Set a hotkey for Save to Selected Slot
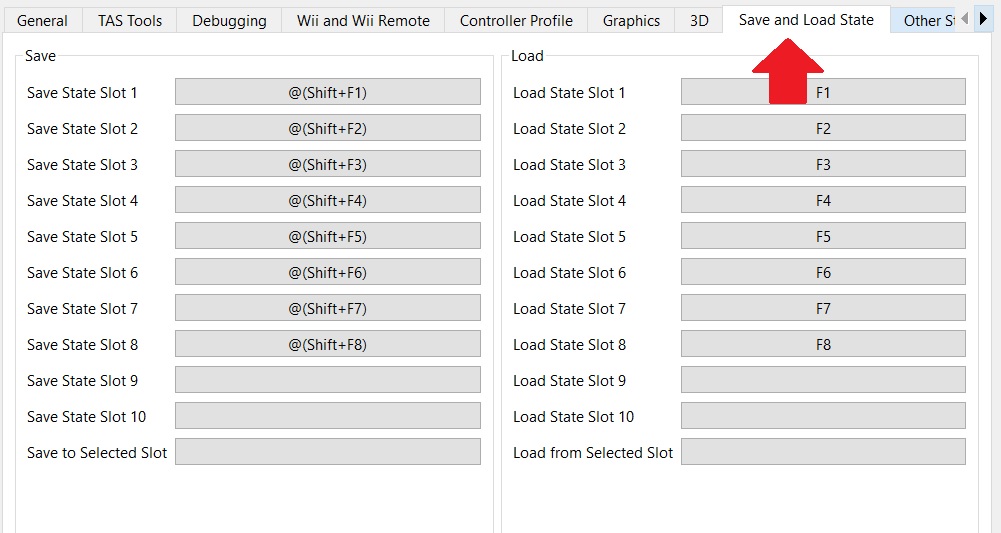The image size is (1001, 533). 327,452
